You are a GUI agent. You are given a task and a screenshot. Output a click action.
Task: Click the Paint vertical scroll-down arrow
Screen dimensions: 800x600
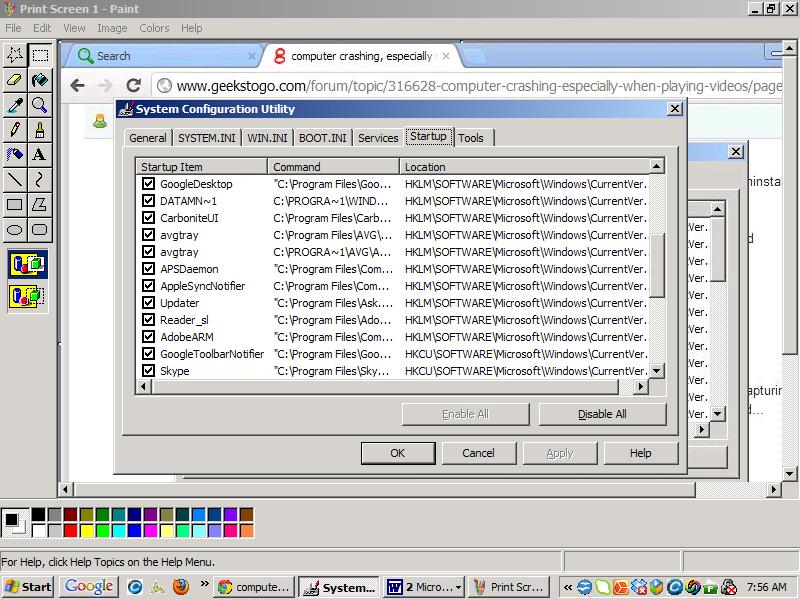790,474
